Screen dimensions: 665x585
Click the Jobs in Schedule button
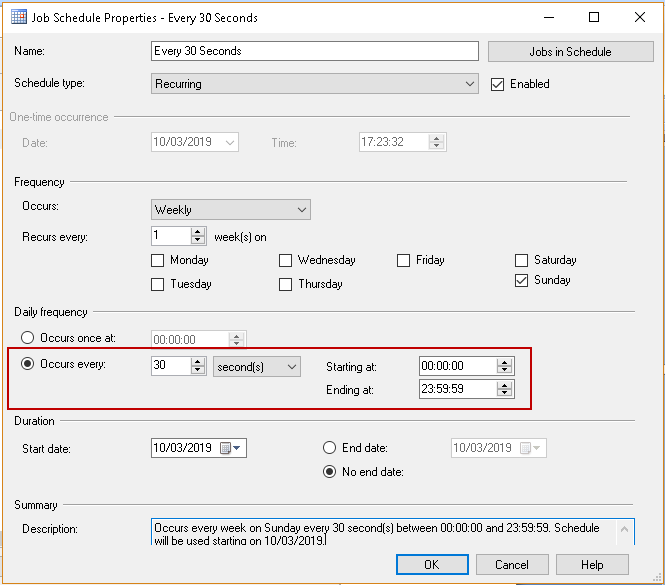570,51
